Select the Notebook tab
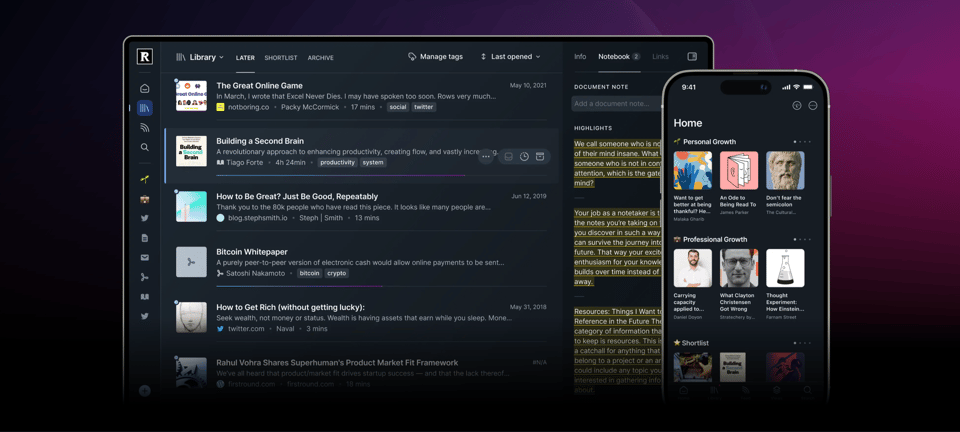This screenshot has height=432, width=960. pyautogui.click(x=619, y=56)
